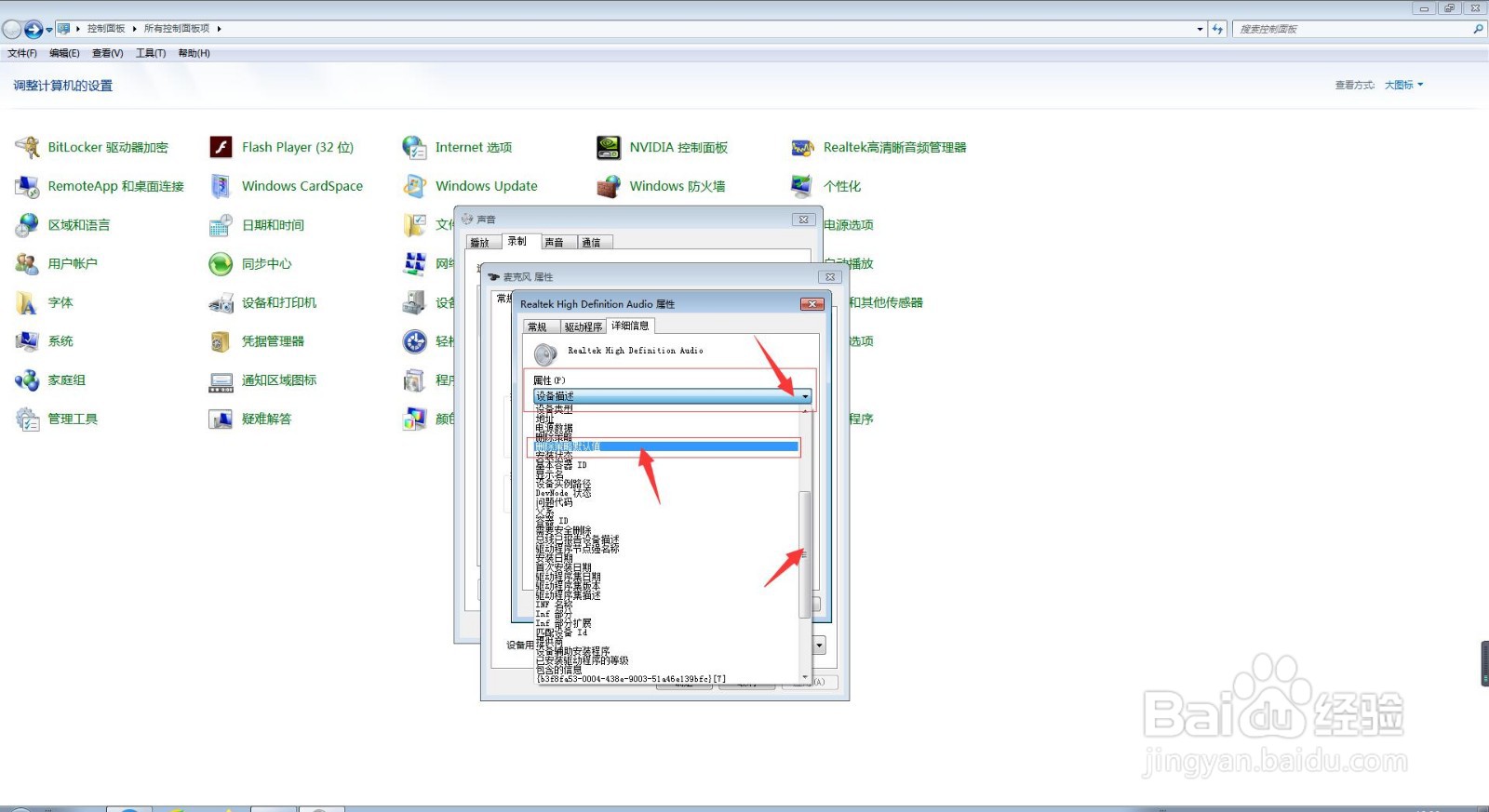The image size is (1489, 812).
Task: Choose DevNode 状态 in property list
Action: pos(666,493)
